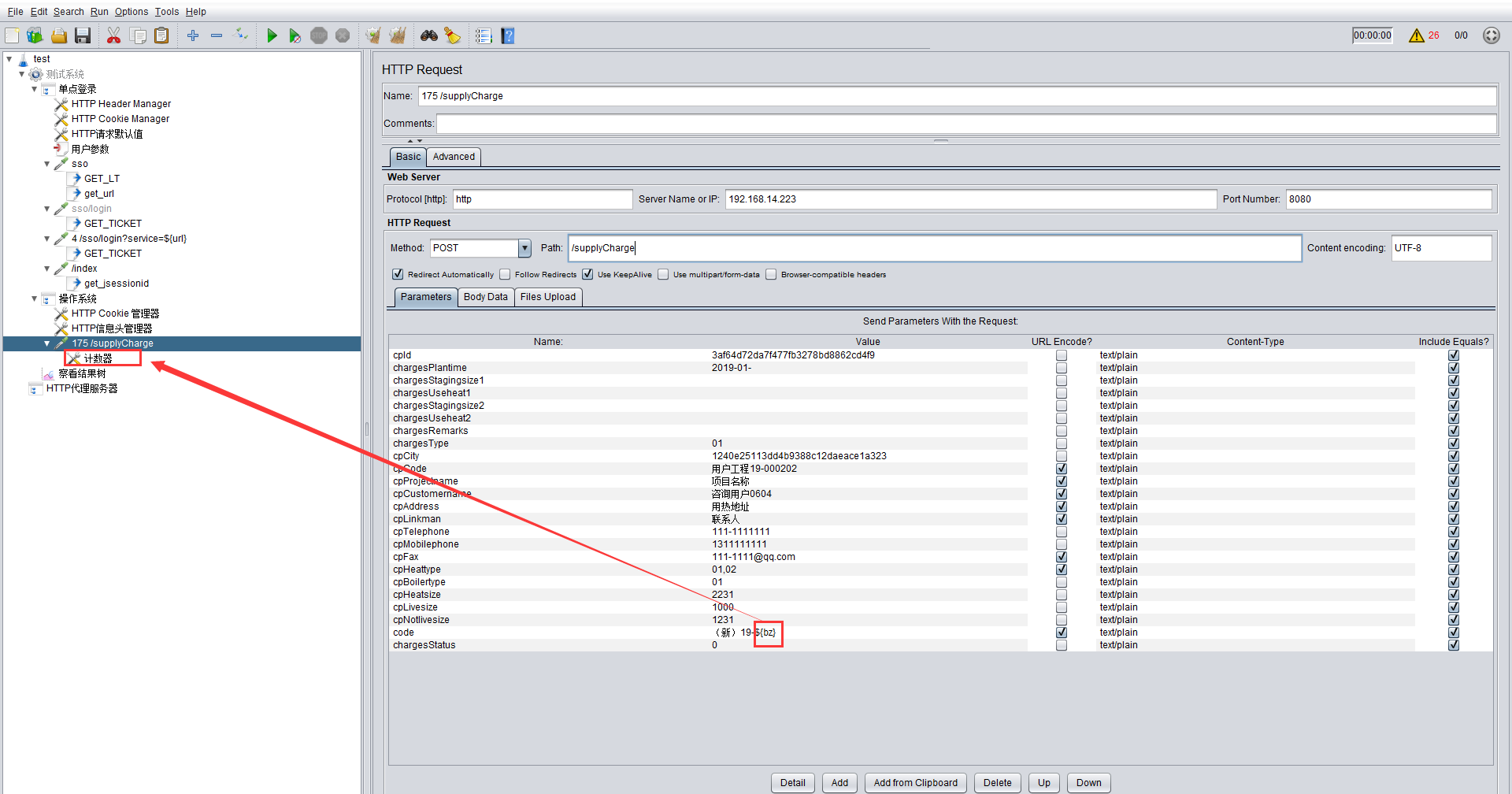Switch to the Advanced tab

click(x=454, y=157)
